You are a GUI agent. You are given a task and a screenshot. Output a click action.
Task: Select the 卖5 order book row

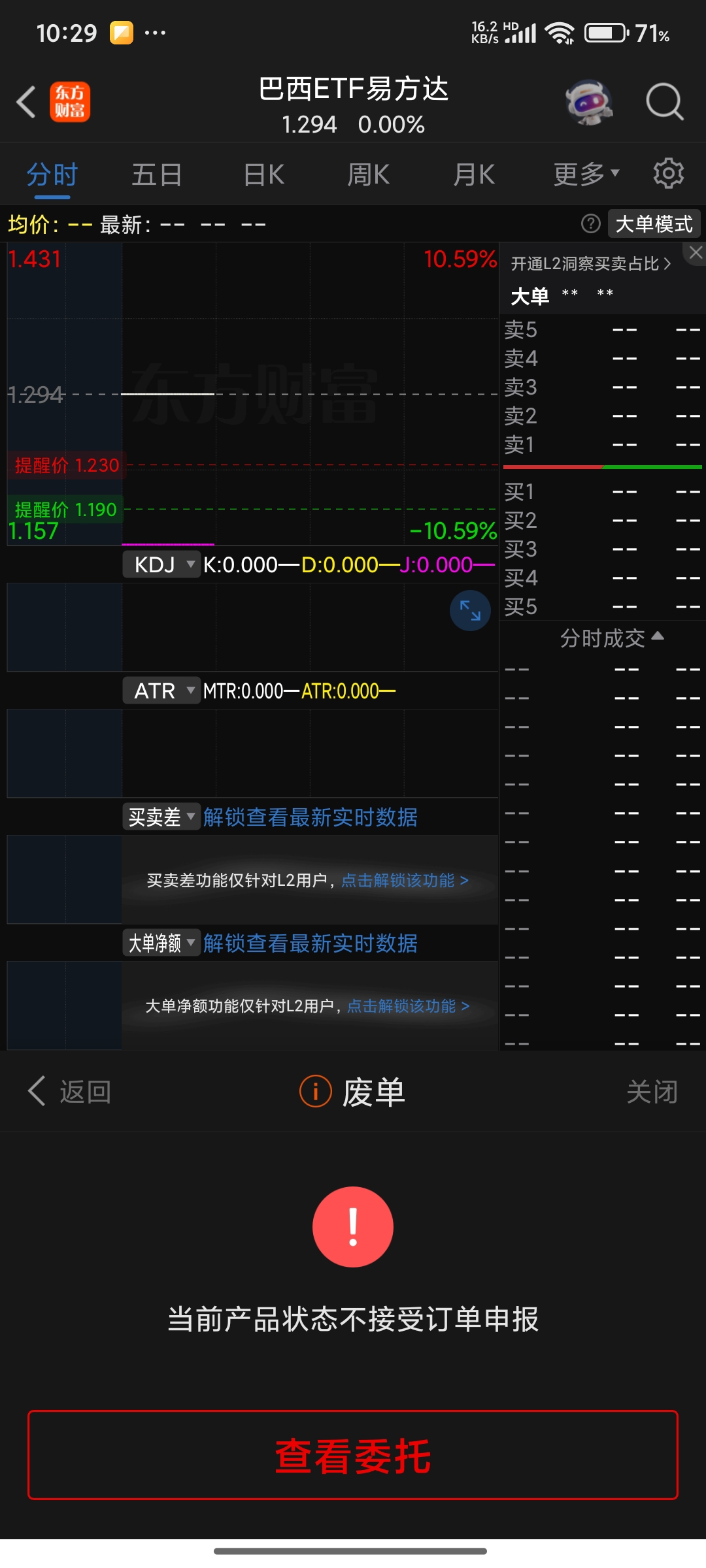[603, 330]
